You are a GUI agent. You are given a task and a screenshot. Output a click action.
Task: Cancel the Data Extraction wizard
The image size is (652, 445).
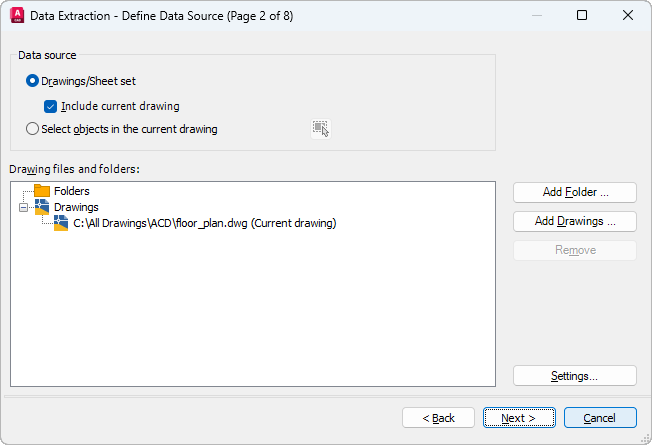(600, 418)
